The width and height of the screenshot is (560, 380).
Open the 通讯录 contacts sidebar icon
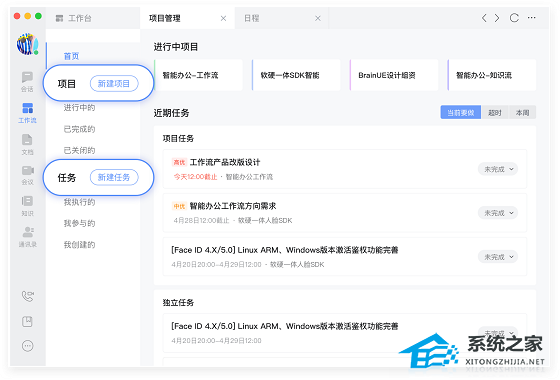pyautogui.click(x=28, y=237)
